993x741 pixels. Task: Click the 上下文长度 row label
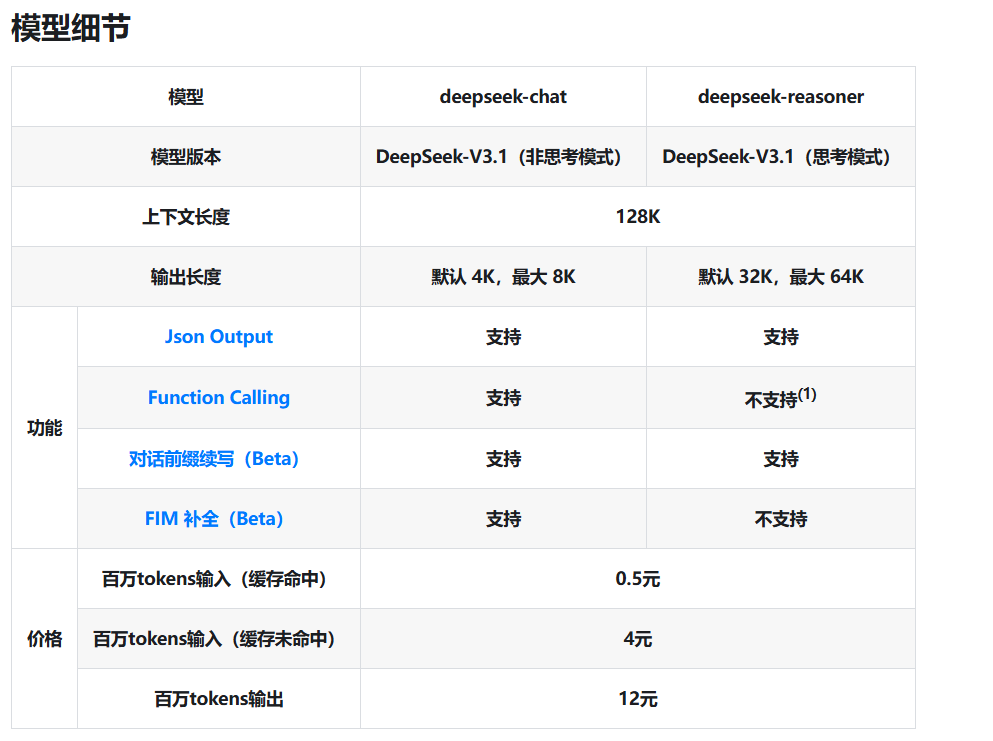click(x=186, y=217)
